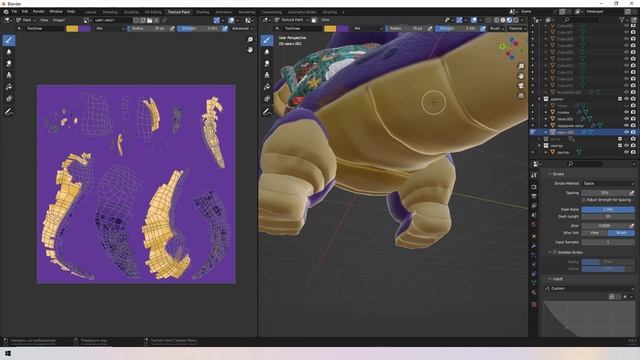Viewport: 640px width, 360px height.
Task: Toggle strength pressure sensitivity in image editor header
Action: pos(225,29)
